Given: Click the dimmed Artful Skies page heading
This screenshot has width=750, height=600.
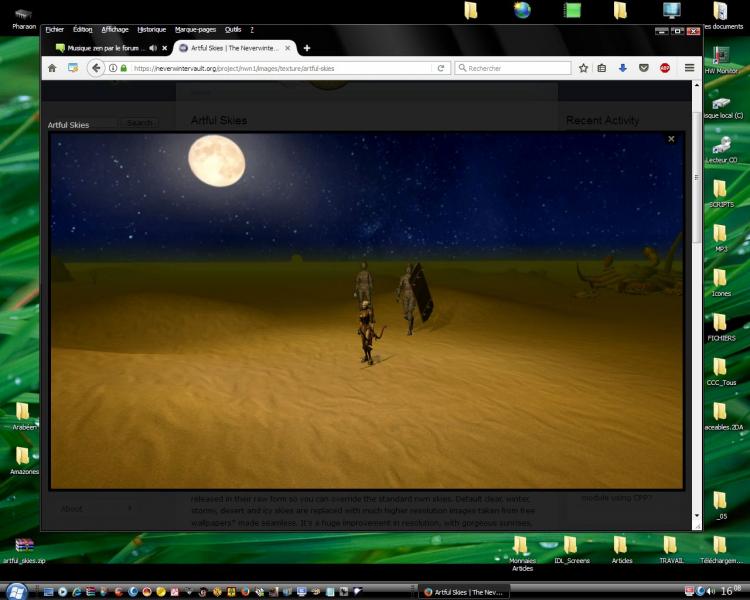Looking at the screenshot, I should 219,120.
